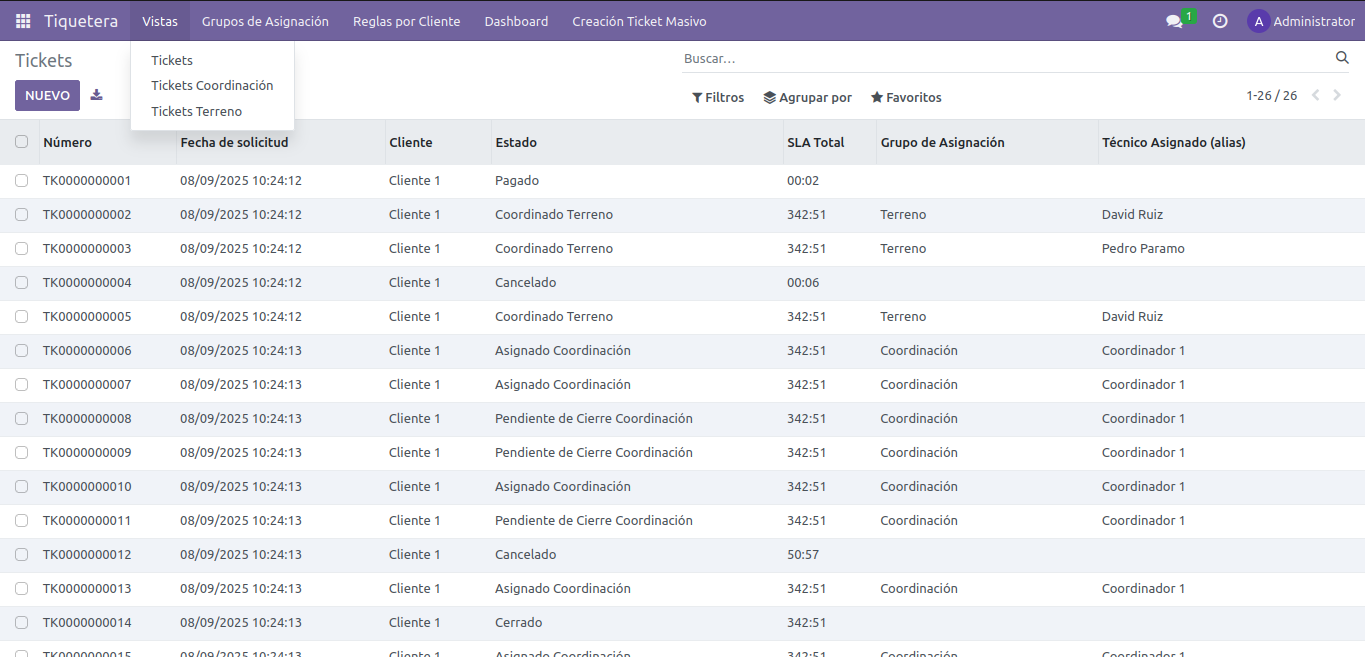Viewport: 1365px width, 657px height.
Task: Click the download export icon
Action: click(96, 95)
